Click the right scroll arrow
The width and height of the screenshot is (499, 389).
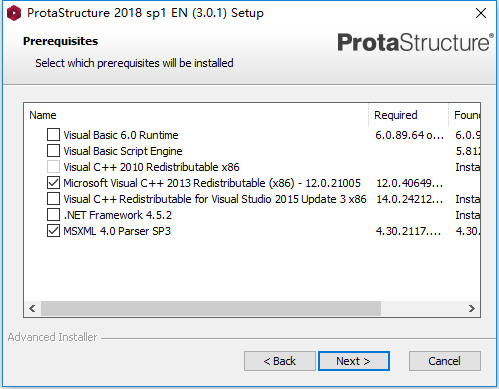coord(472,308)
